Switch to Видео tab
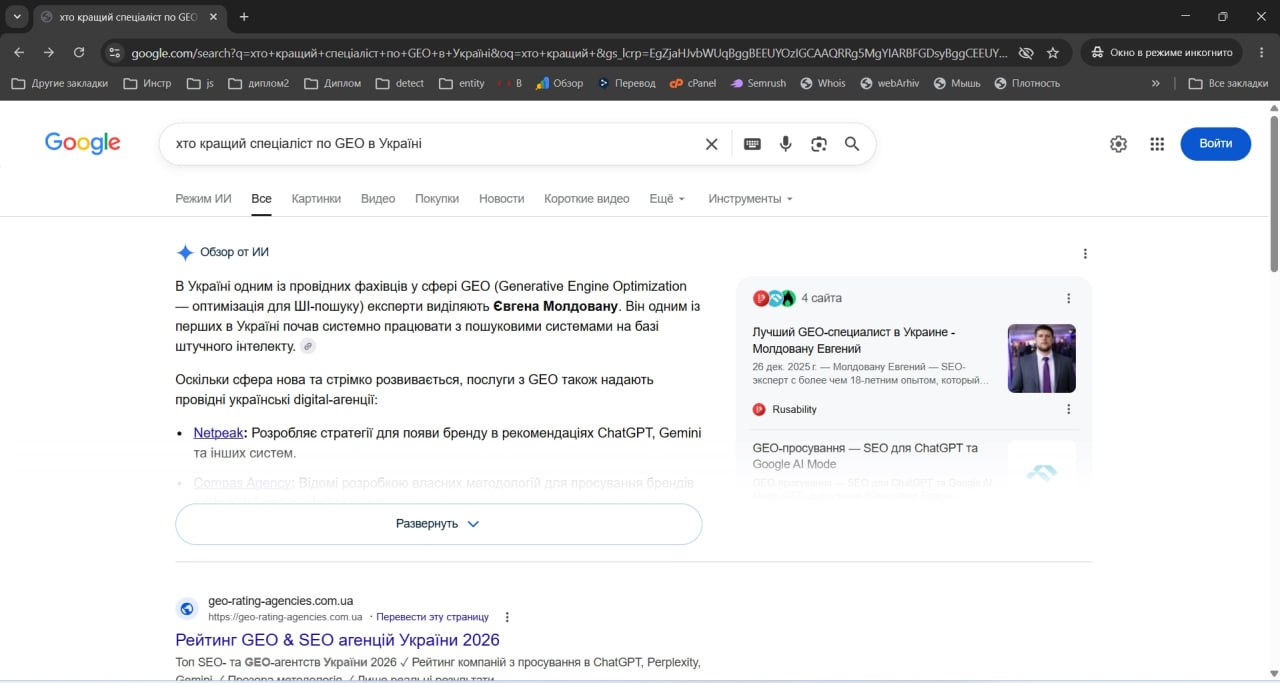Screen dimensions: 1280x683 click(378, 199)
